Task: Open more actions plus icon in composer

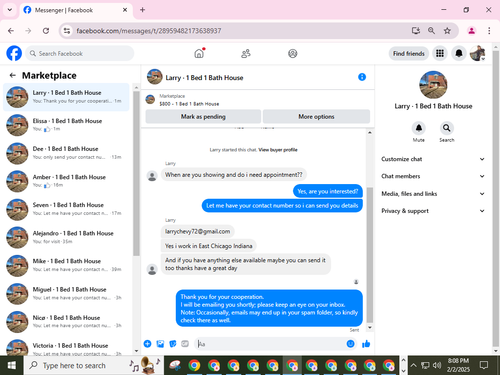Action: point(147,344)
